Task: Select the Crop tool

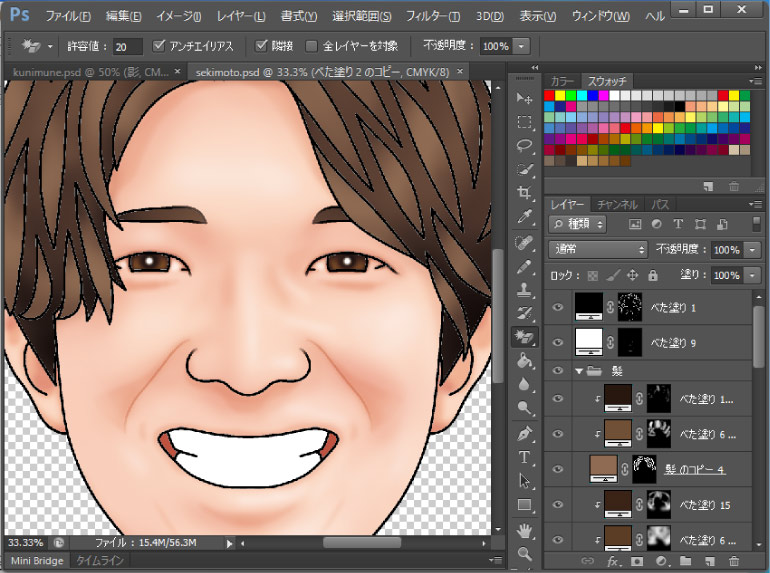Action: [x=524, y=193]
